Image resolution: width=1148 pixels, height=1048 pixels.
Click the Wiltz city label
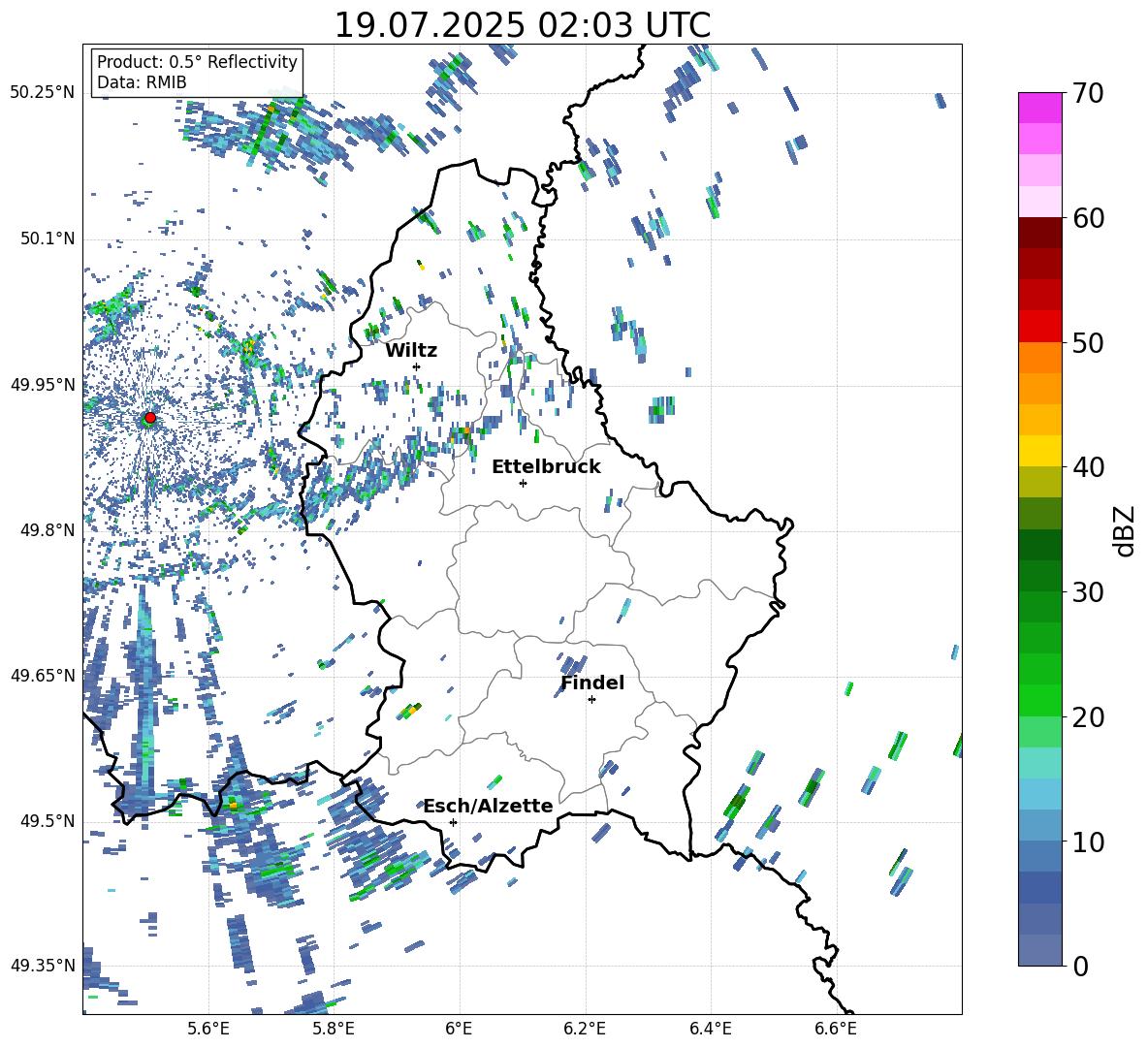coord(411,351)
